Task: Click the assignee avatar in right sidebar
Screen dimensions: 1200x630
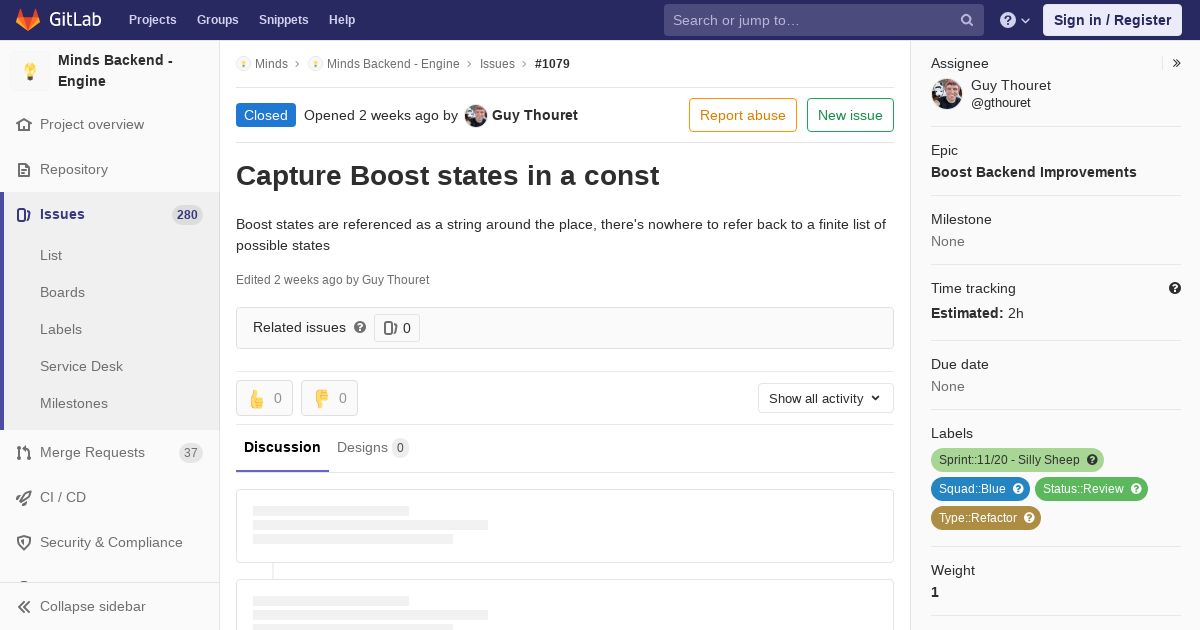Action: point(947,94)
